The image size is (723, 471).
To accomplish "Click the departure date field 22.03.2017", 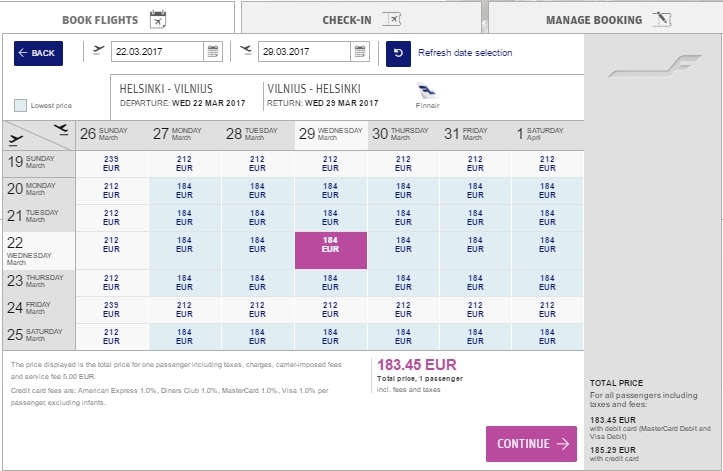I will 157,52.
